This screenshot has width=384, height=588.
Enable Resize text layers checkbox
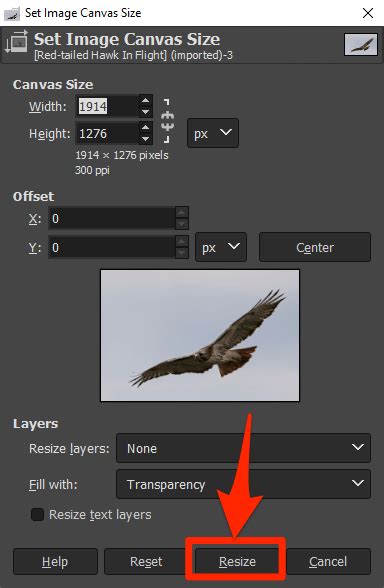[x=38, y=514]
